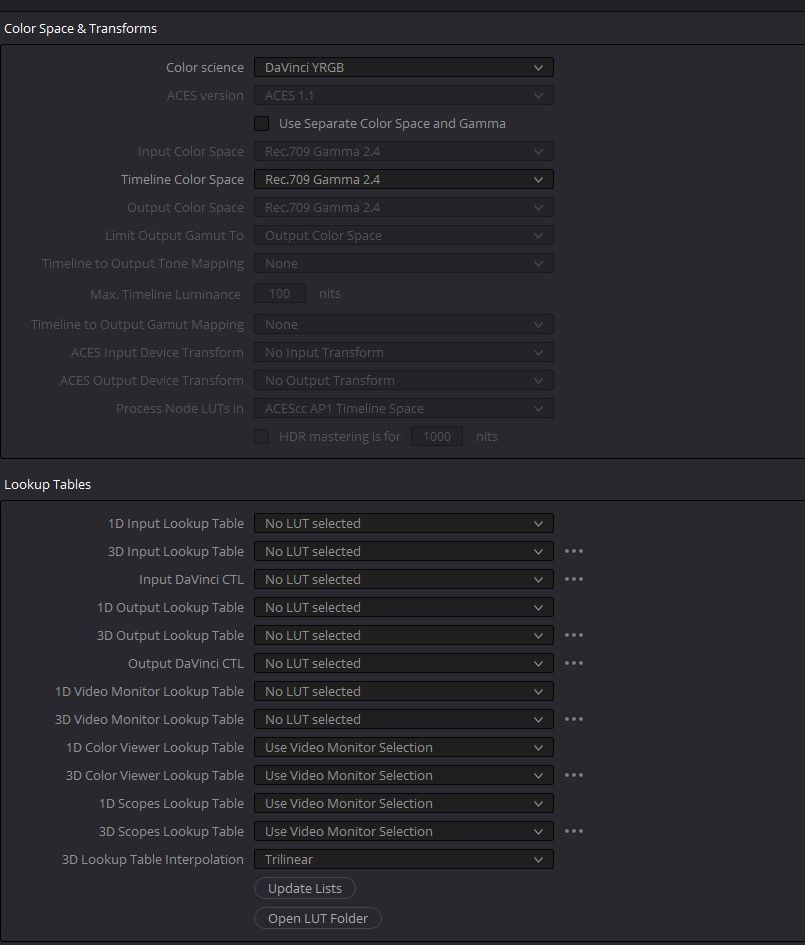Toggle the HDR mastering checkbox
805x945 pixels.
(262, 437)
